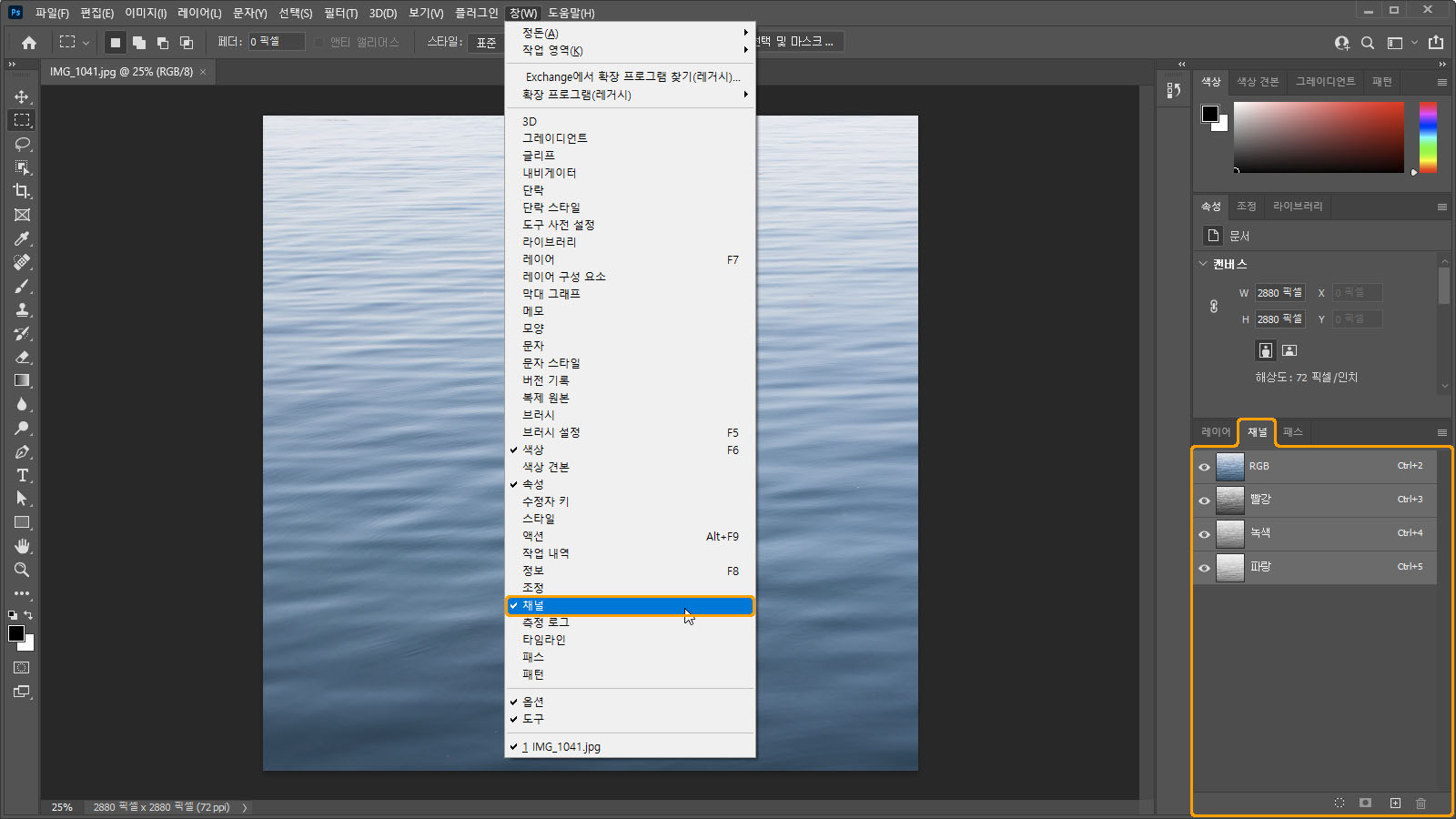Click the Home icon in options bar

29,43
